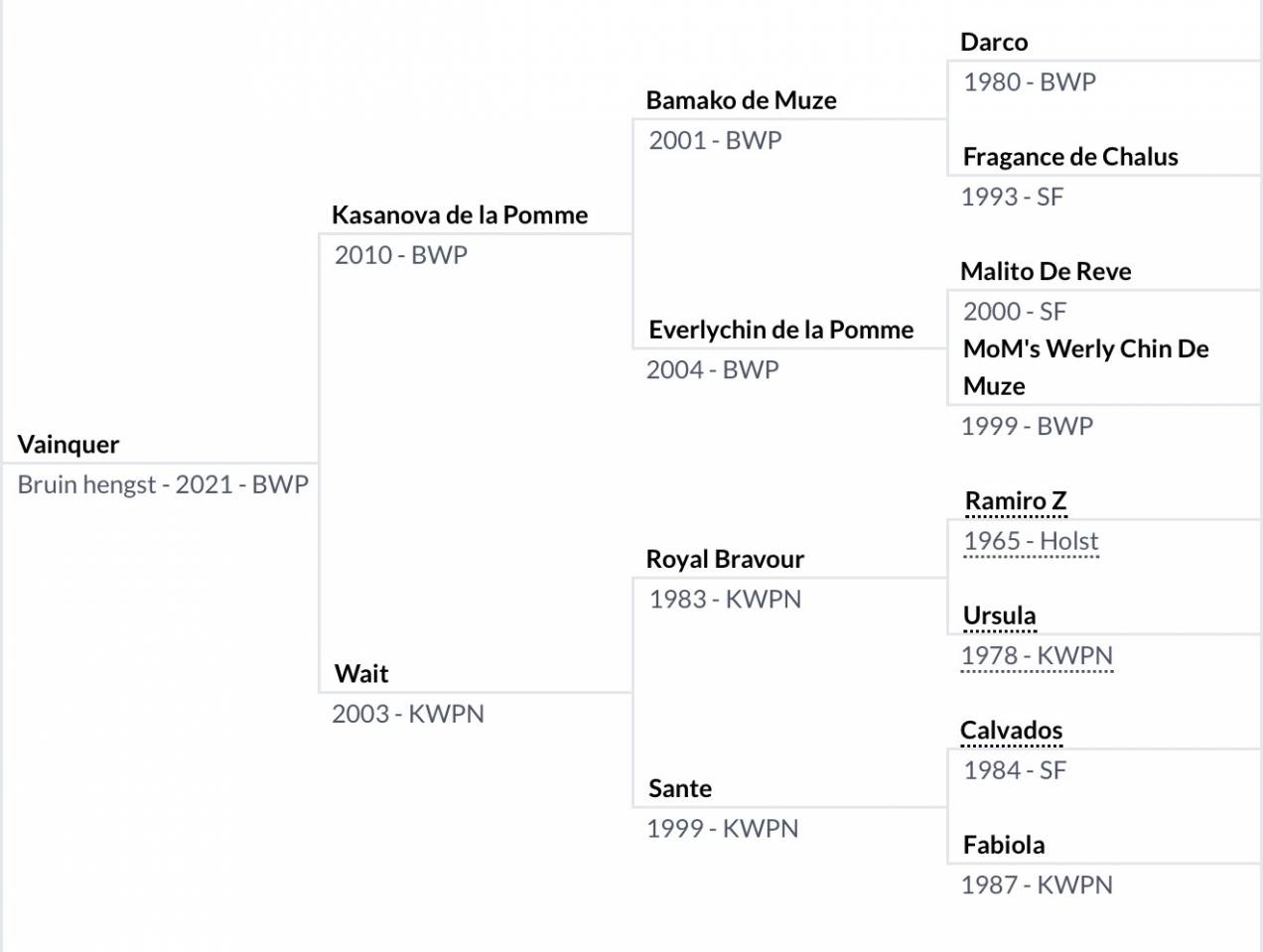Open the underlined Ursula link
The width and height of the screenshot is (1263, 952).
(999, 615)
